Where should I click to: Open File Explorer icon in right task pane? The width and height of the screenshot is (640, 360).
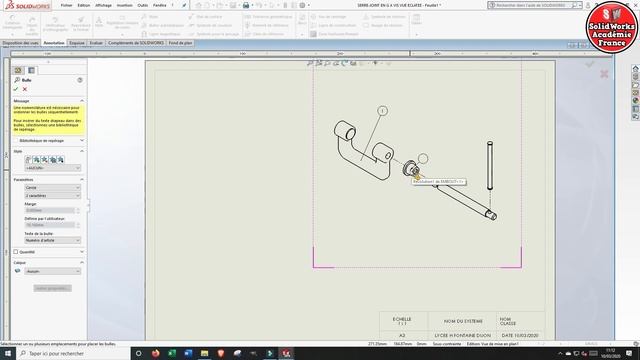coord(636,85)
